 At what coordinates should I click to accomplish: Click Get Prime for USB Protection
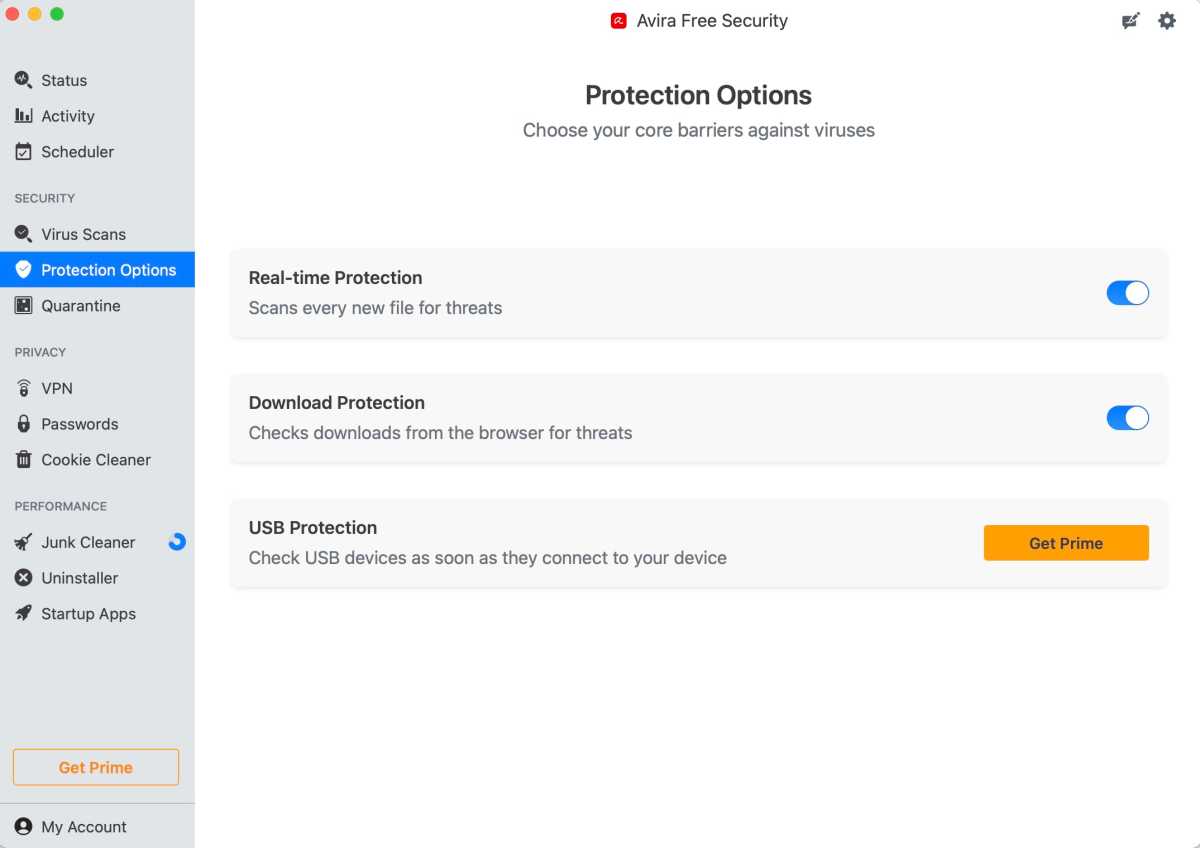point(1066,543)
